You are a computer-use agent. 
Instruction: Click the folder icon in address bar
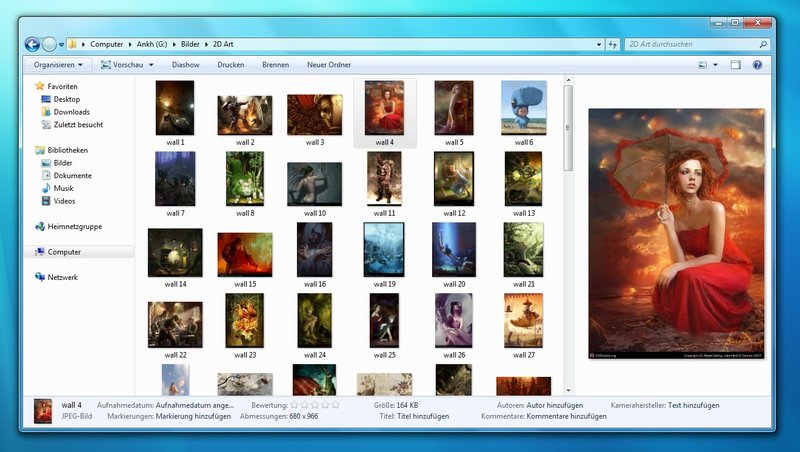pyautogui.click(x=72, y=44)
